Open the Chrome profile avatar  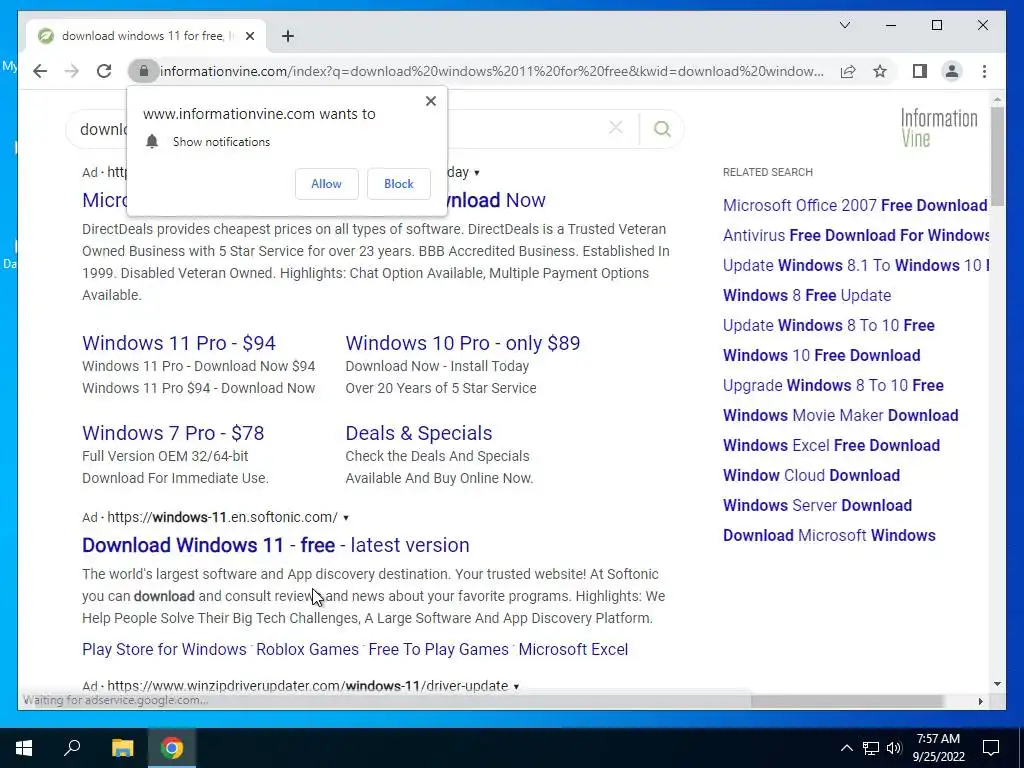[952, 71]
